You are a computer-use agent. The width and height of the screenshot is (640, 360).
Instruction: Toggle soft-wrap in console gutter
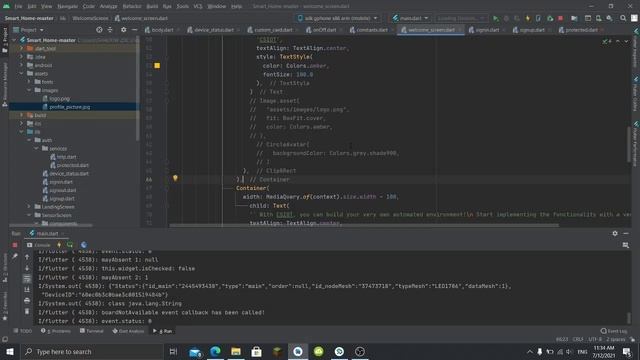27,278
